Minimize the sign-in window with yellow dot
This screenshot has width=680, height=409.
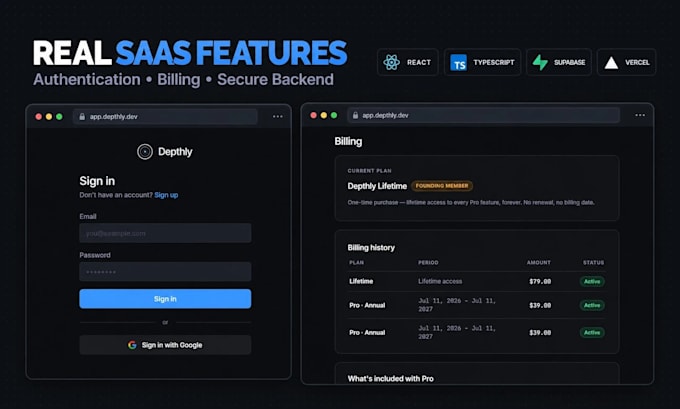coord(49,117)
